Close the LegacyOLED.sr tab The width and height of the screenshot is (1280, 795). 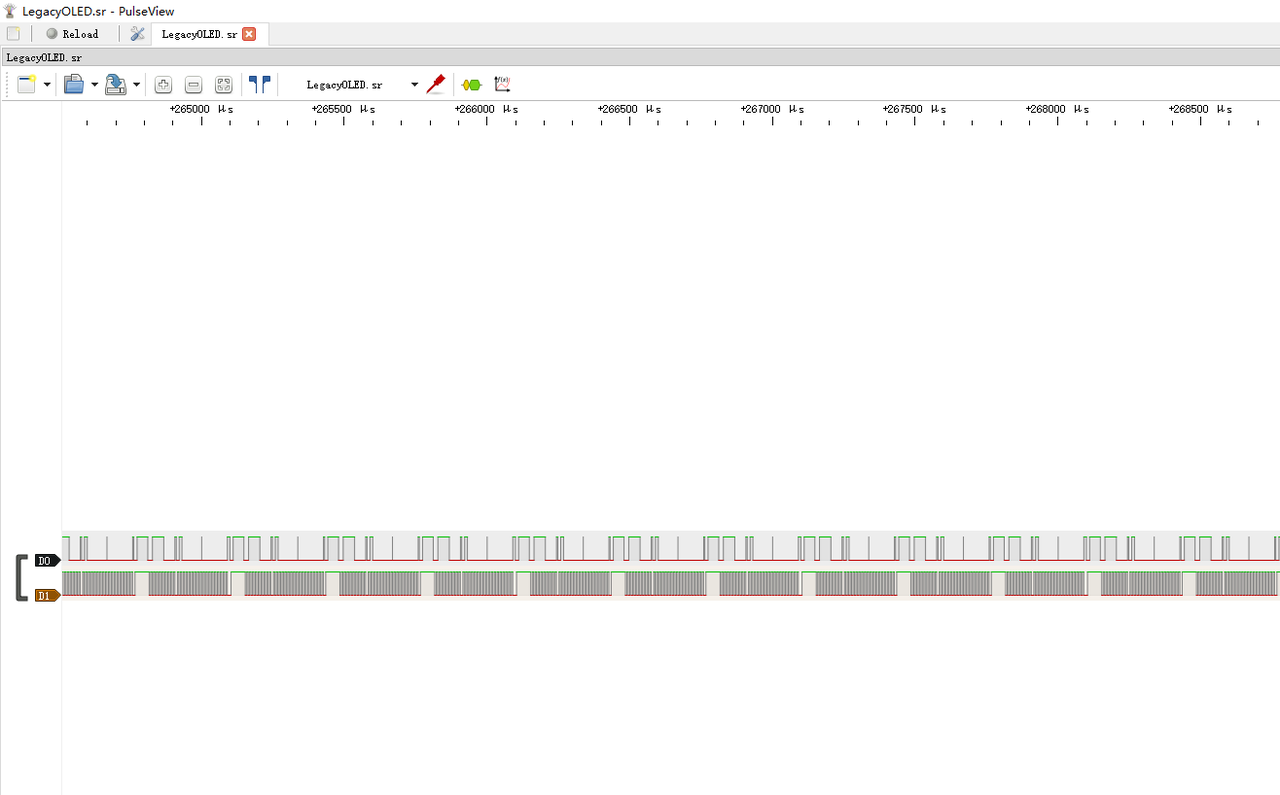coord(249,34)
